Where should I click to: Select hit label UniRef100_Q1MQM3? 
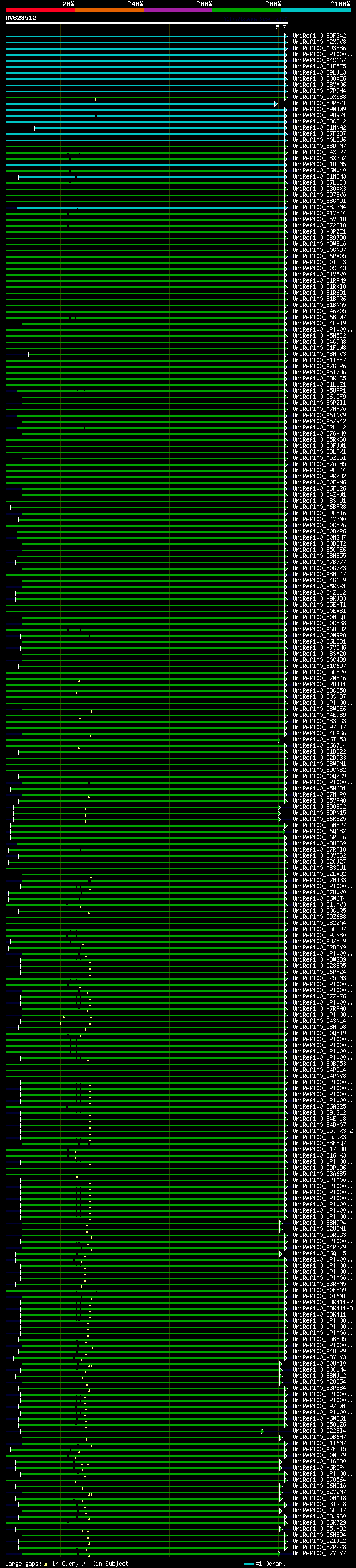319,176
